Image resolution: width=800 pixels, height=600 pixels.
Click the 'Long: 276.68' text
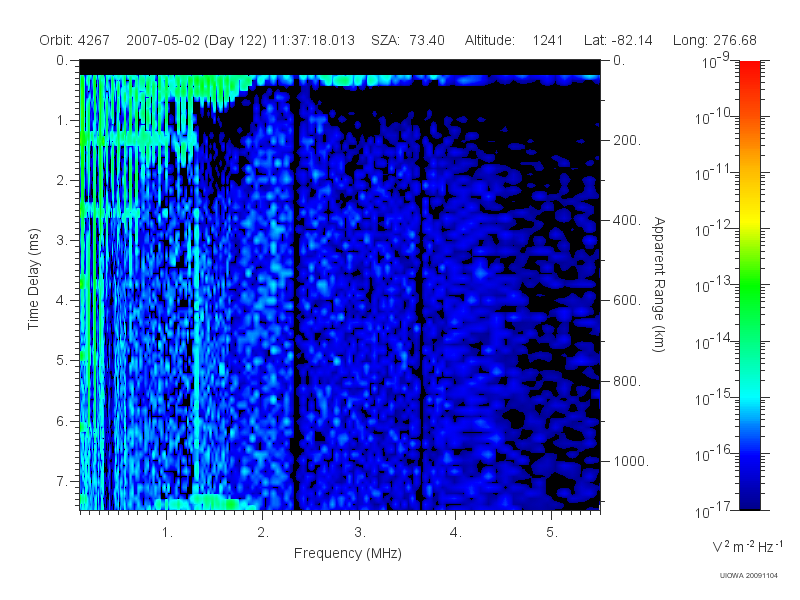tap(714, 40)
